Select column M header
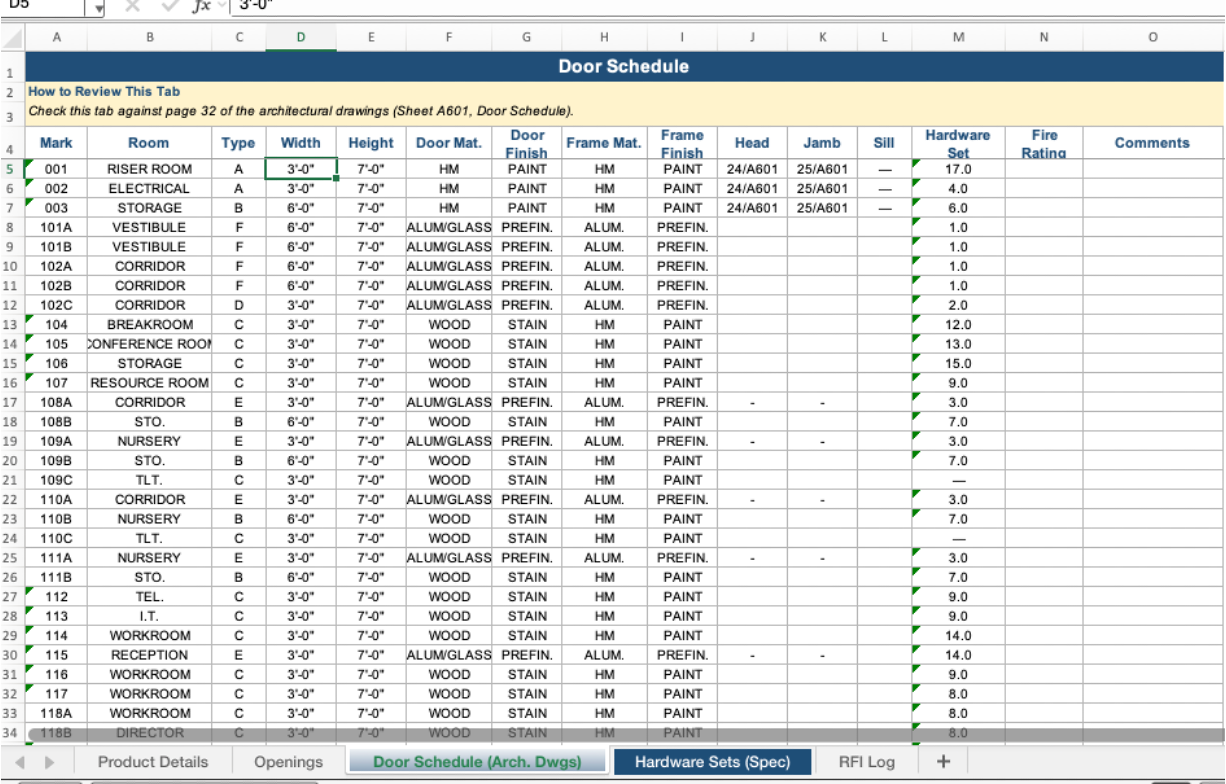This screenshot has height=784, width=1226. [958, 38]
